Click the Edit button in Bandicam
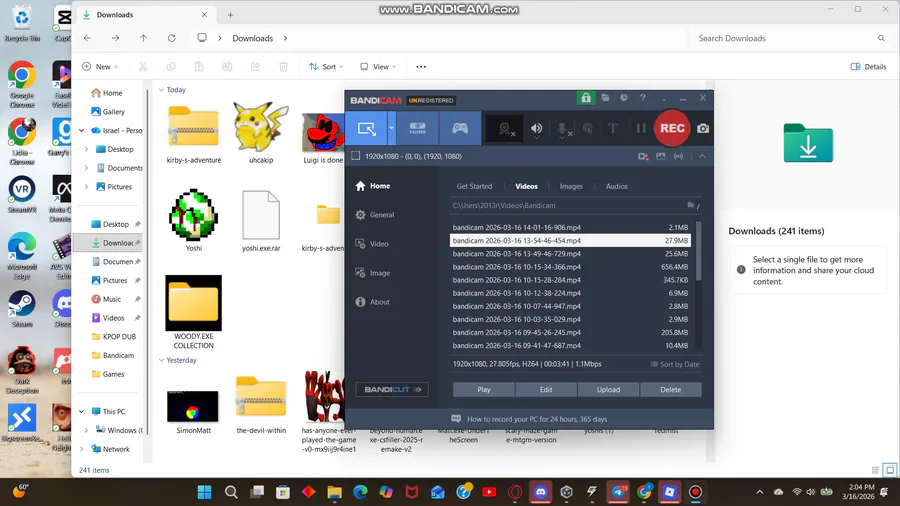900x506 pixels. click(546, 390)
